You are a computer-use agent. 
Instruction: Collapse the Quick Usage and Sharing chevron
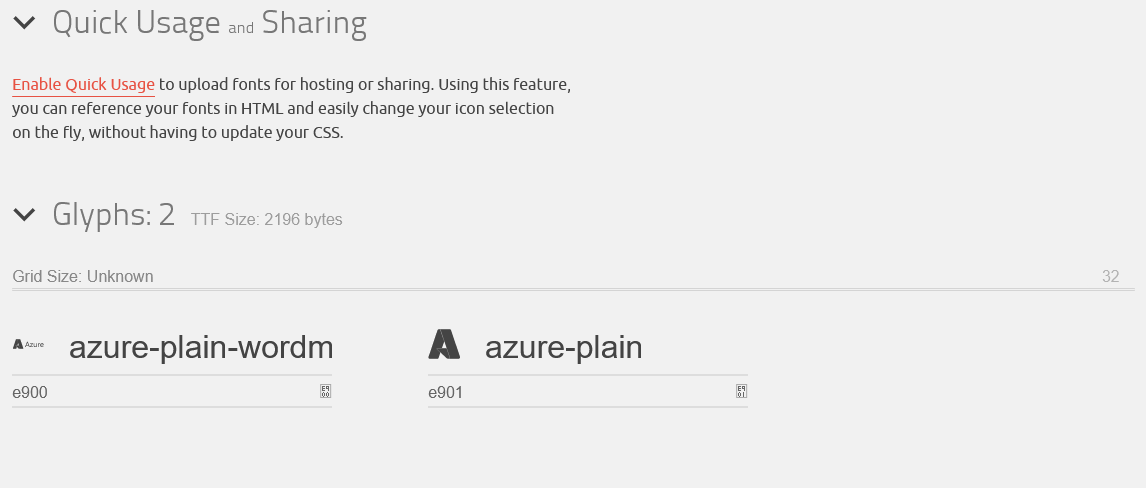25,23
